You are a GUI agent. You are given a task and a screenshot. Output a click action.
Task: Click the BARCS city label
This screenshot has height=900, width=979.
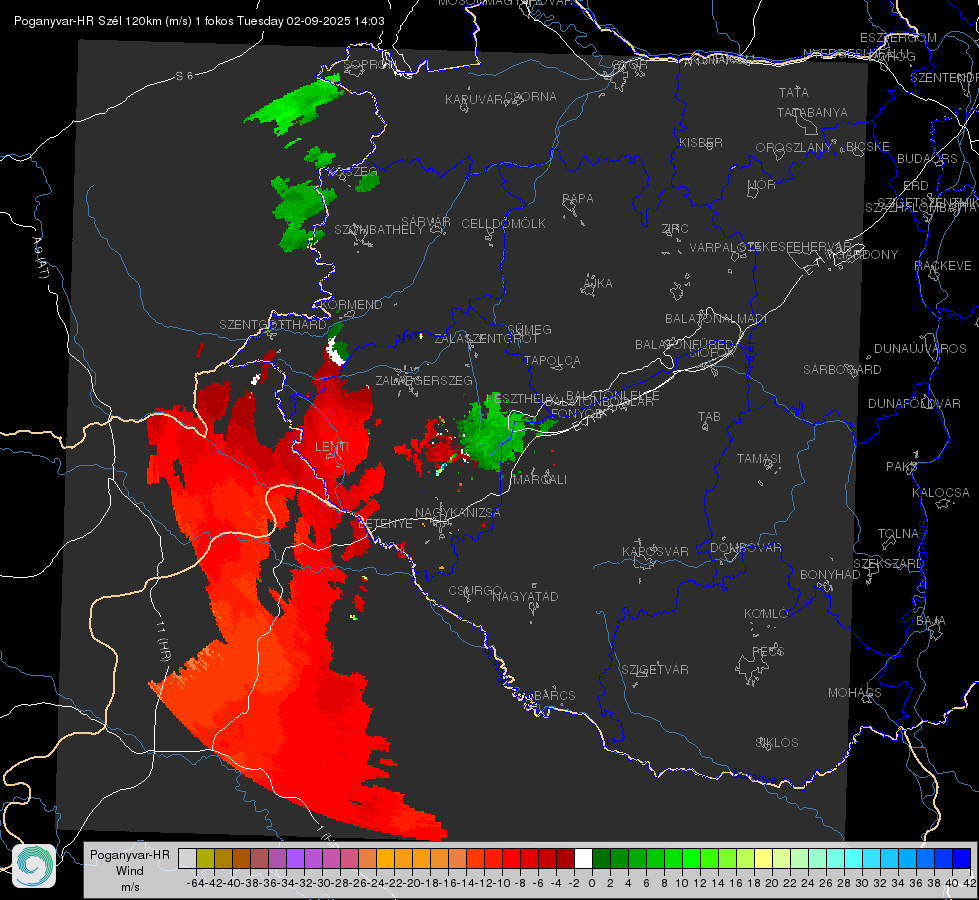click(x=555, y=695)
